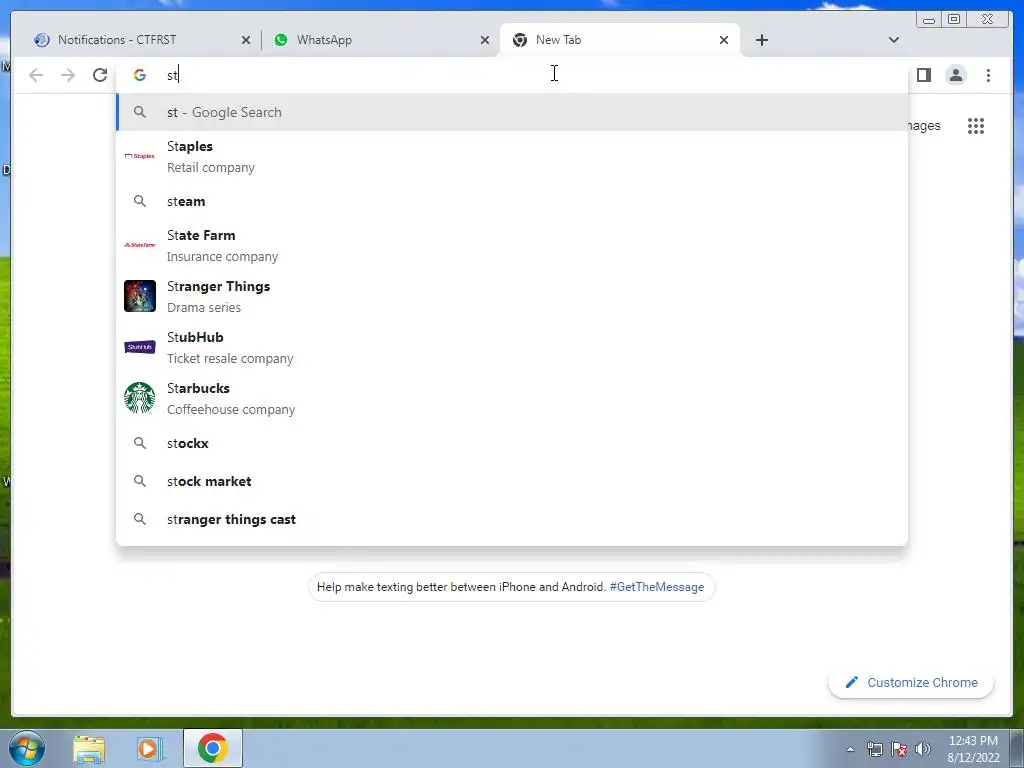Reload the current page
The image size is (1024, 768).
coord(100,75)
